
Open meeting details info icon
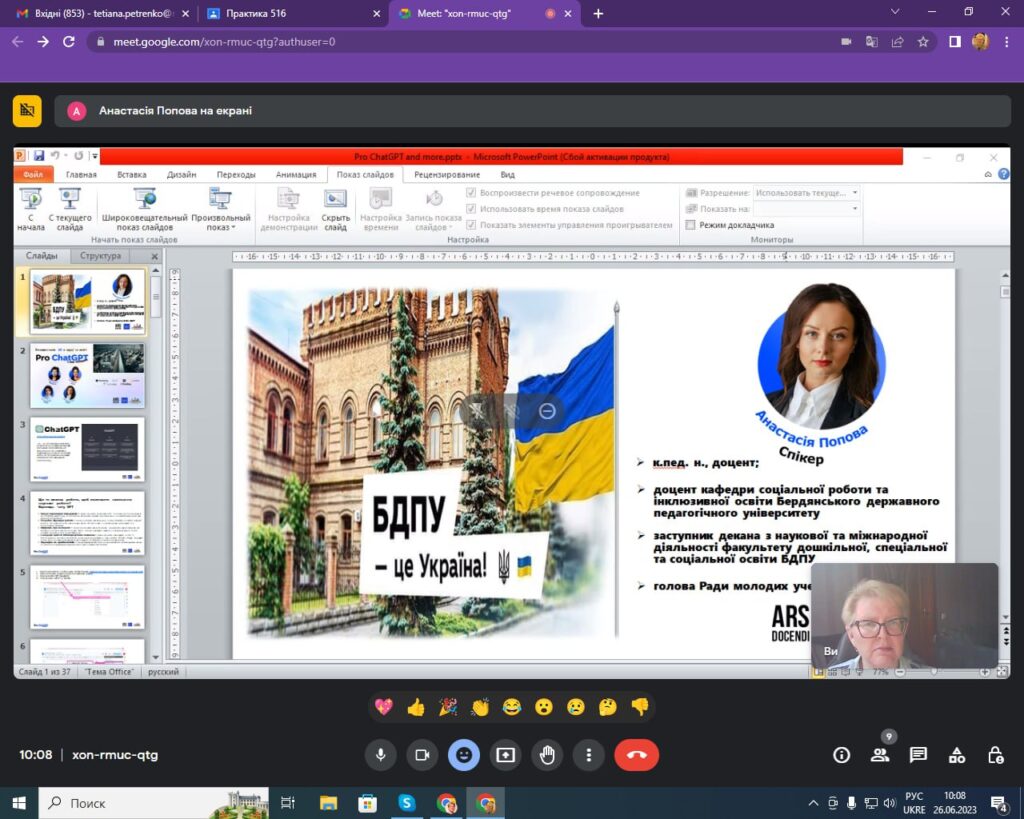(842, 755)
